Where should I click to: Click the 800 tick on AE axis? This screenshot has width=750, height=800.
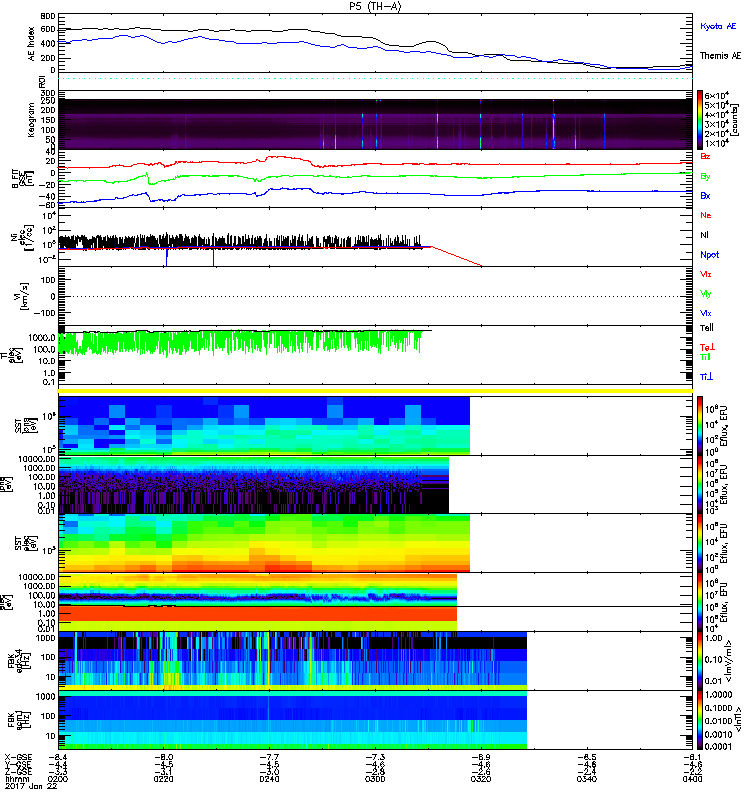[x=48, y=16]
